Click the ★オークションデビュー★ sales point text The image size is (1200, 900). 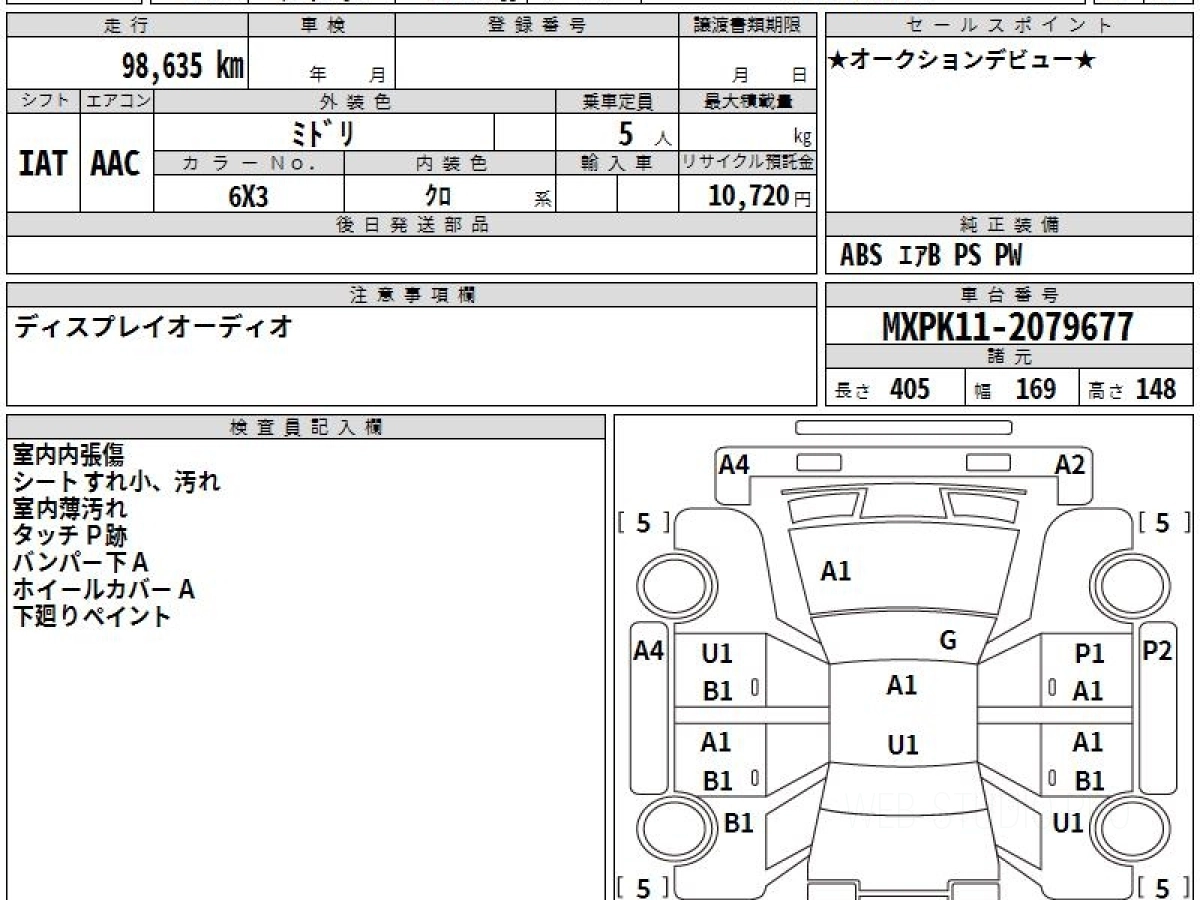pos(962,61)
